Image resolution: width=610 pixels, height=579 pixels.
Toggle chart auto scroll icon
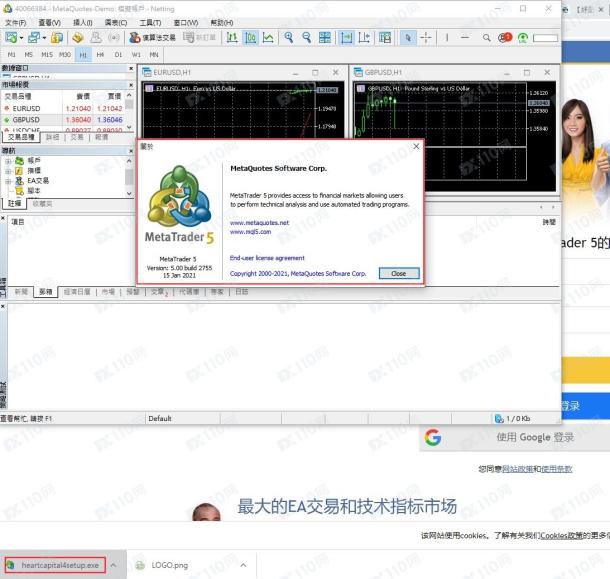pos(346,38)
